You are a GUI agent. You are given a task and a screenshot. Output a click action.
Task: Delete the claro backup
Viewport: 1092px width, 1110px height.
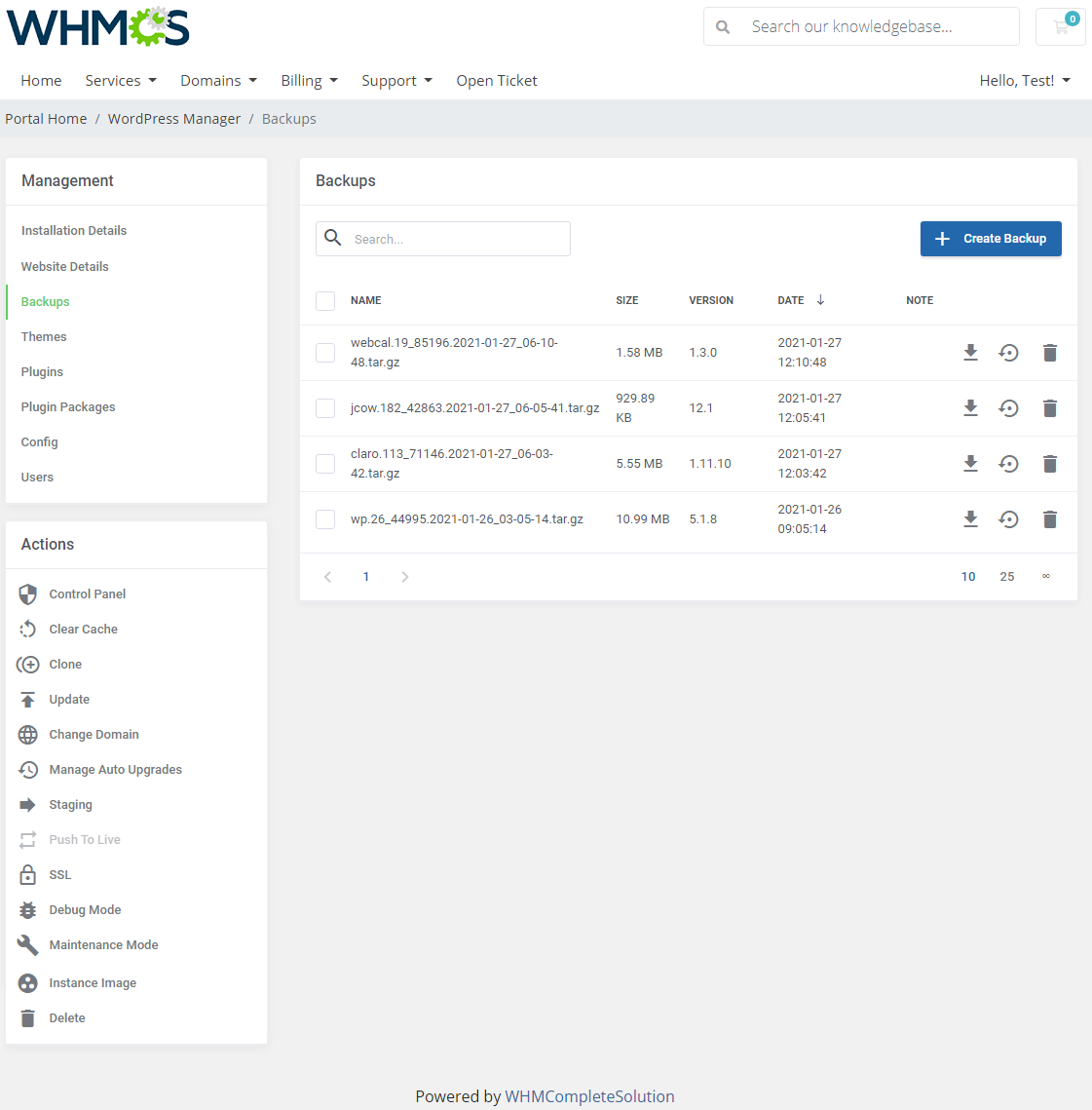point(1049,464)
